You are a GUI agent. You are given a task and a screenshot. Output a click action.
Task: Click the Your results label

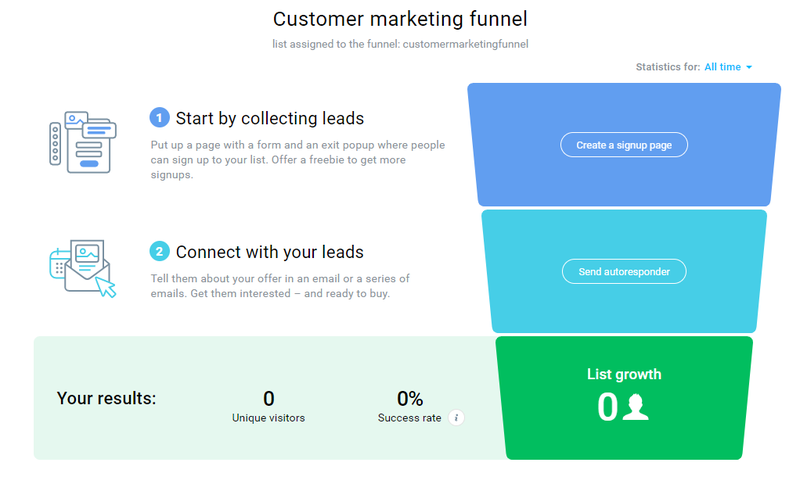(x=106, y=398)
